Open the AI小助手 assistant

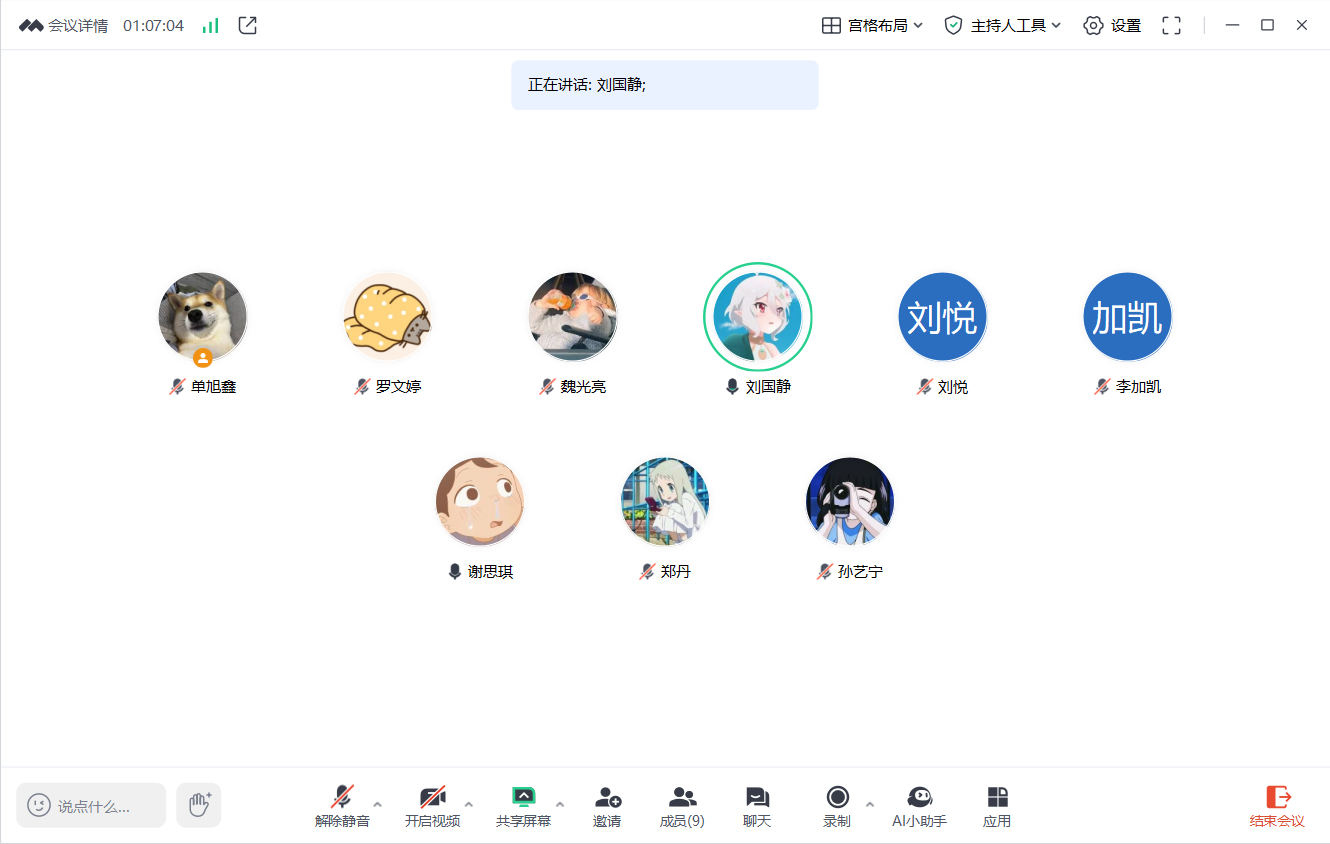tap(919, 805)
